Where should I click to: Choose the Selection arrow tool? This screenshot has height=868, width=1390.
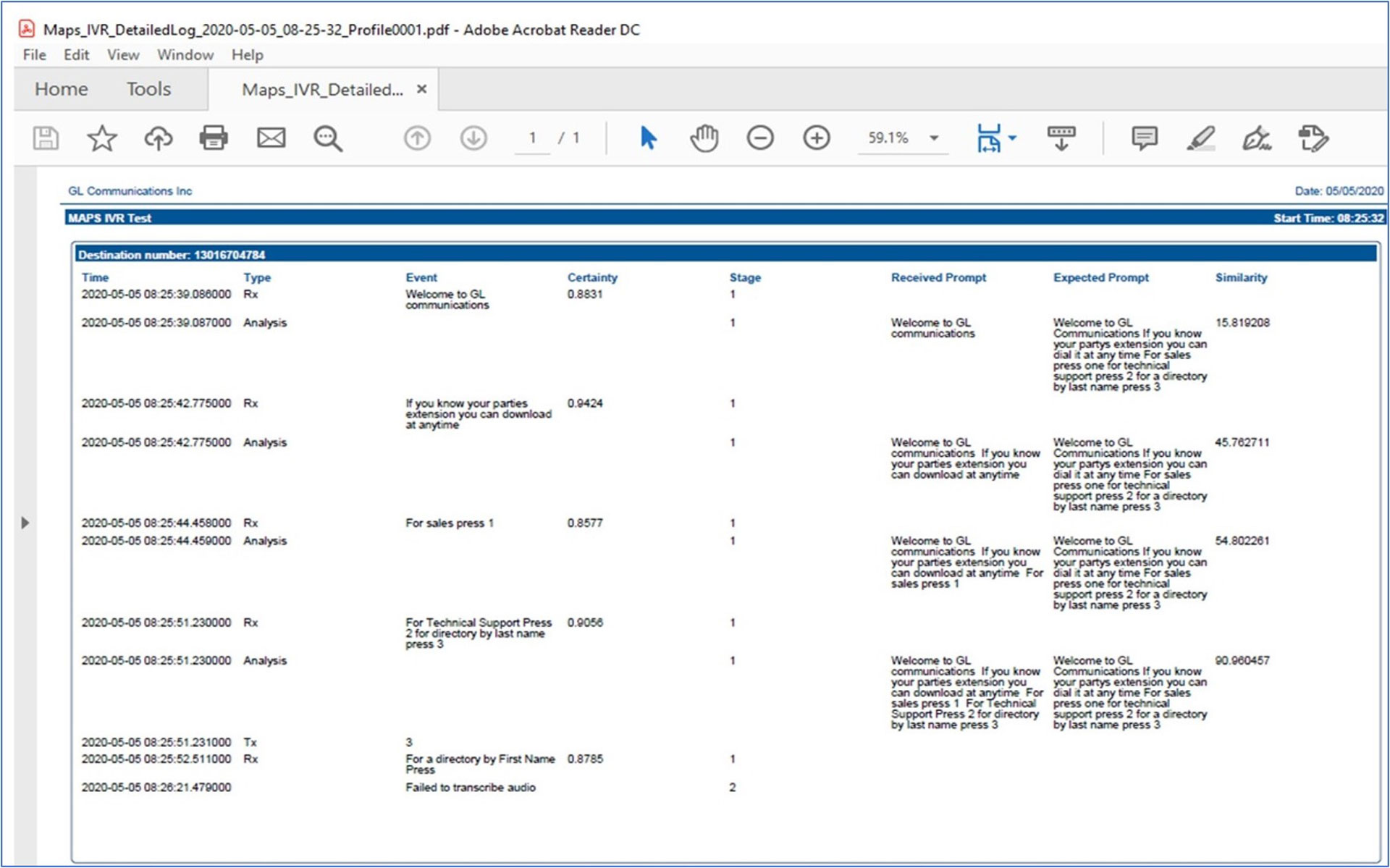[x=649, y=138]
